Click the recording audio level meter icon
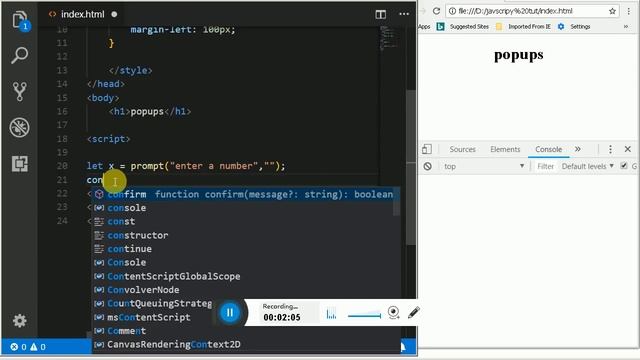Viewport: 640px width, 360px height. (331, 313)
